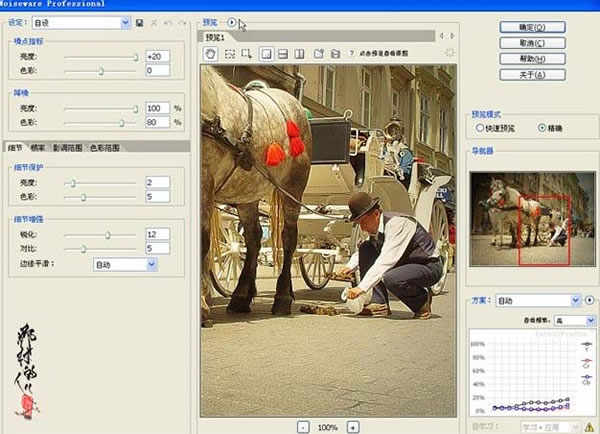Select the hand pan tool

(x=210, y=54)
